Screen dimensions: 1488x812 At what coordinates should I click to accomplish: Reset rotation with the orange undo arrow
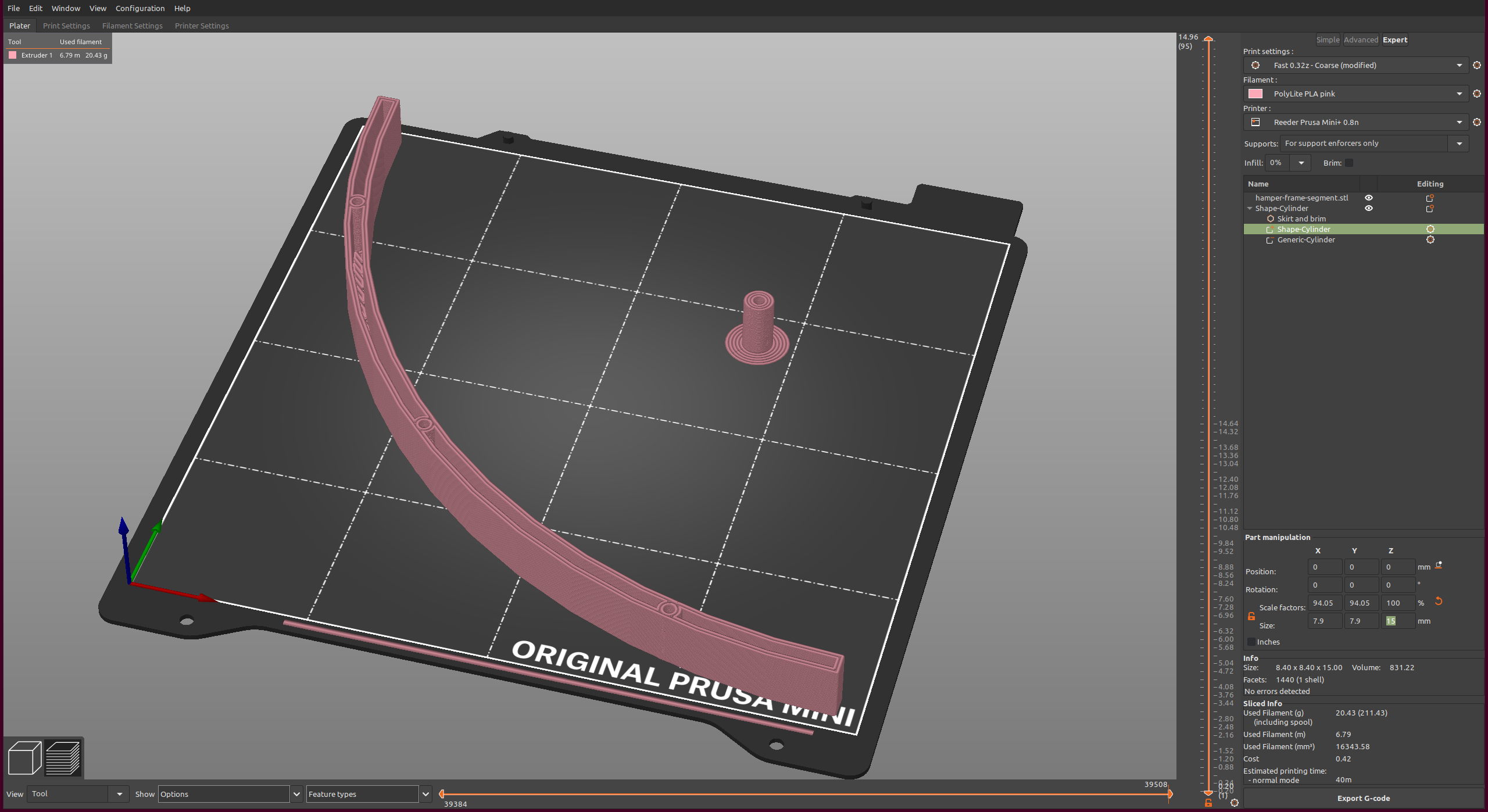(x=1439, y=602)
